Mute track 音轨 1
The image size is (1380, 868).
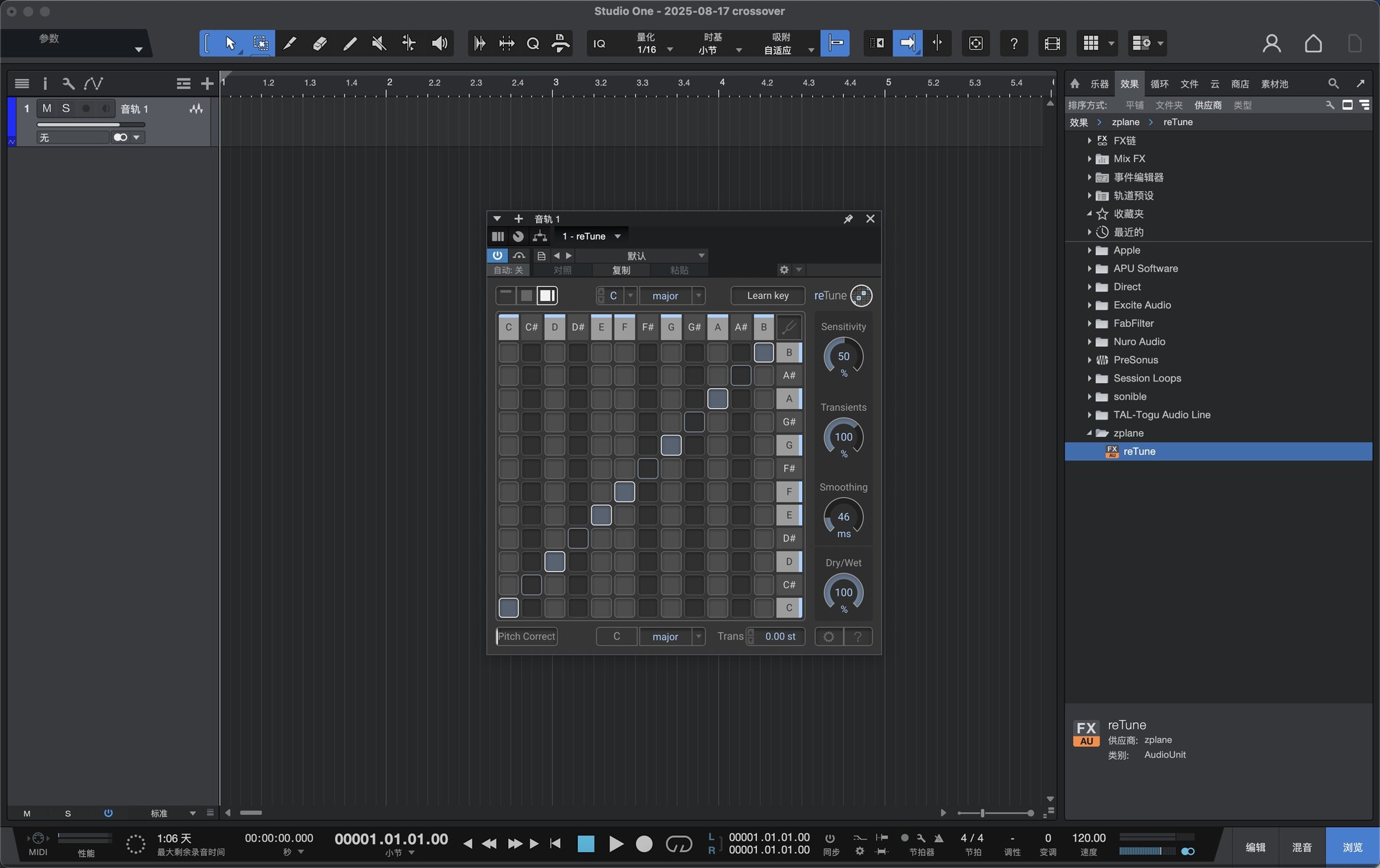pyautogui.click(x=47, y=108)
